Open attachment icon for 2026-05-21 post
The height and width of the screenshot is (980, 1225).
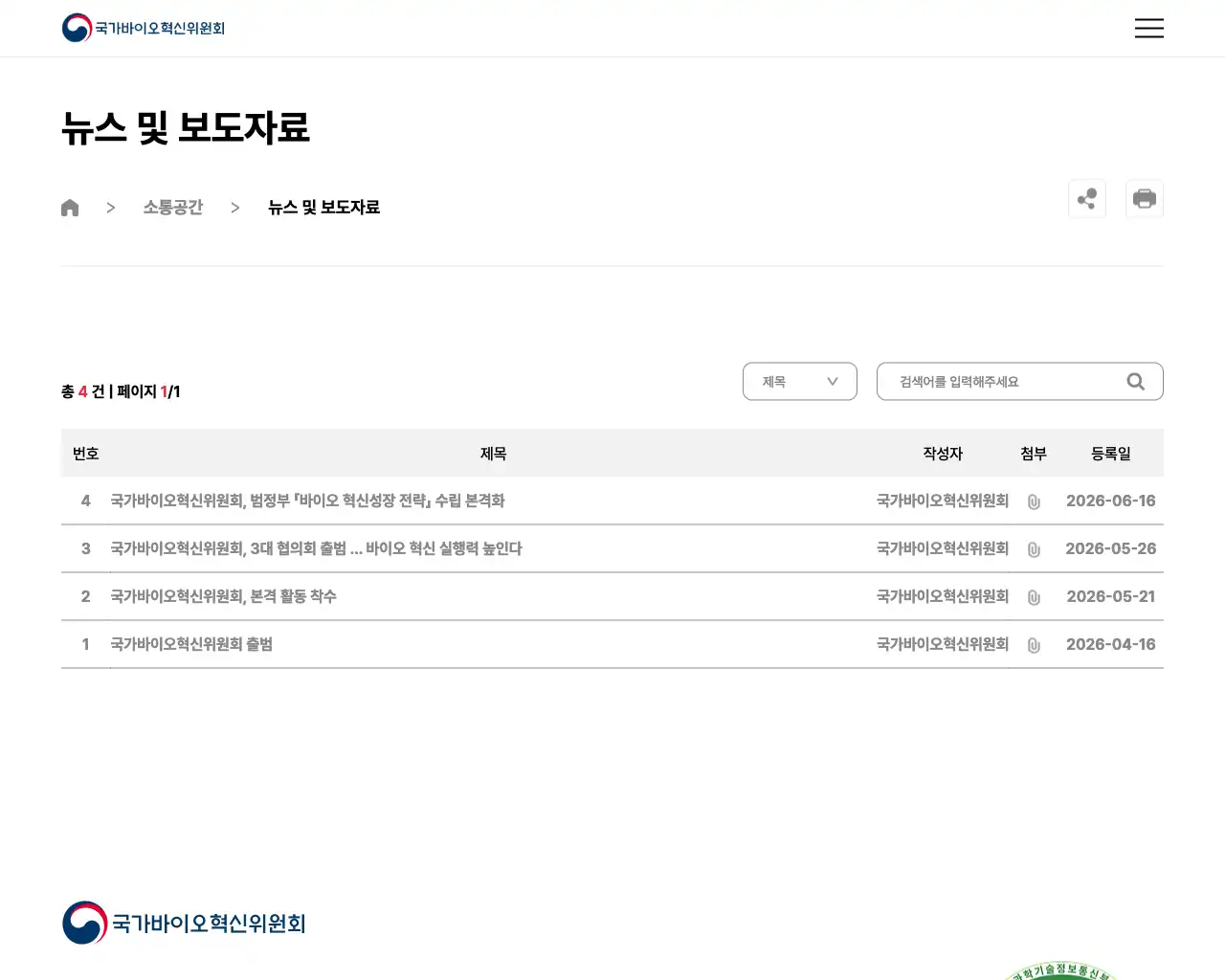pyautogui.click(x=1034, y=597)
